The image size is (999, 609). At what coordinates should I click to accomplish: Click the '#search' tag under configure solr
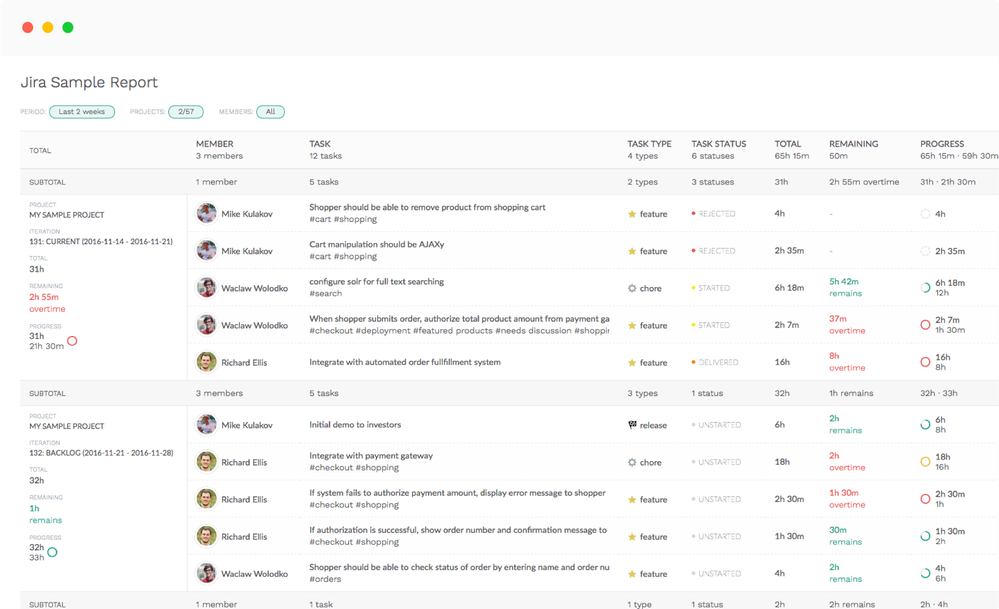[326, 294]
